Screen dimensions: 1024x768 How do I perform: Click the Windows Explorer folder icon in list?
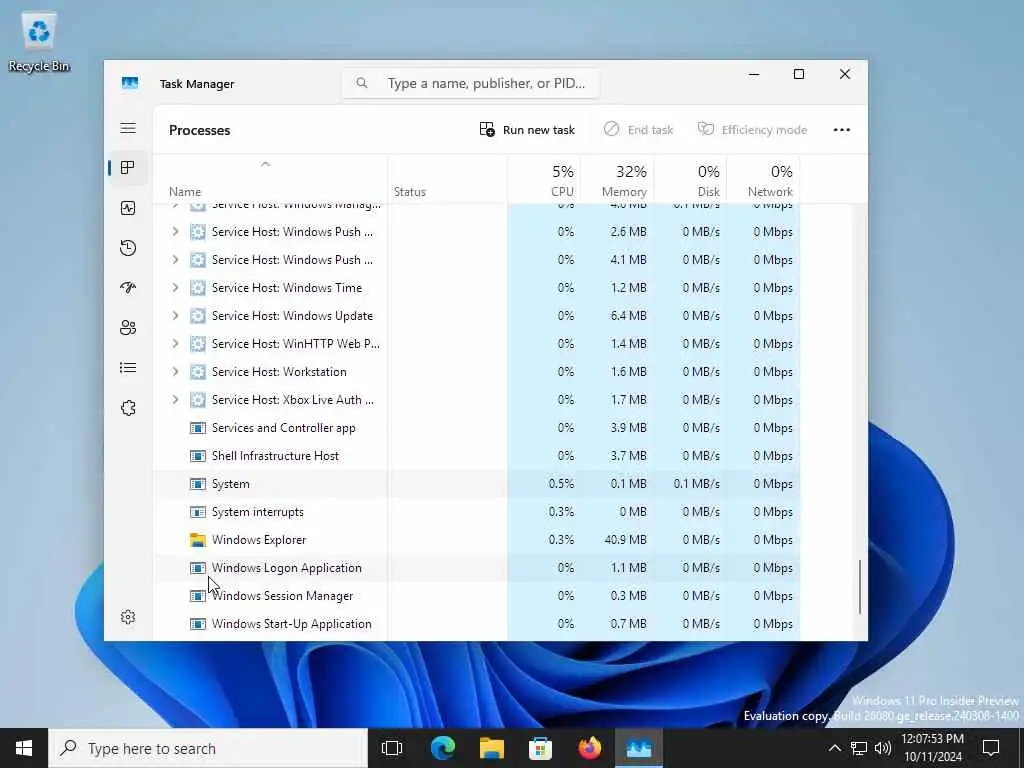tap(197, 540)
